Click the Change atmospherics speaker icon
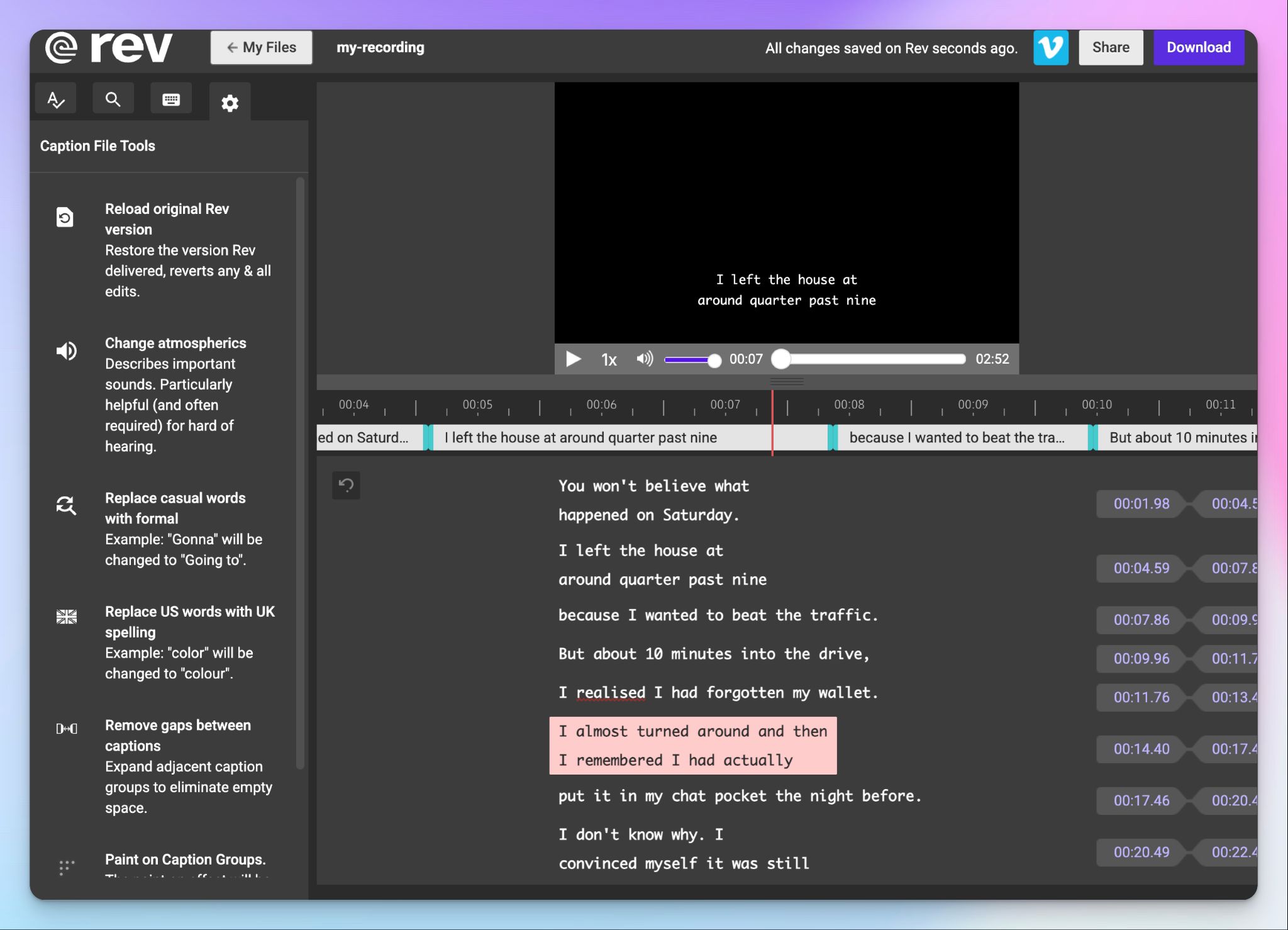Viewport: 1288px width, 930px height. click(x=67, y=350)
